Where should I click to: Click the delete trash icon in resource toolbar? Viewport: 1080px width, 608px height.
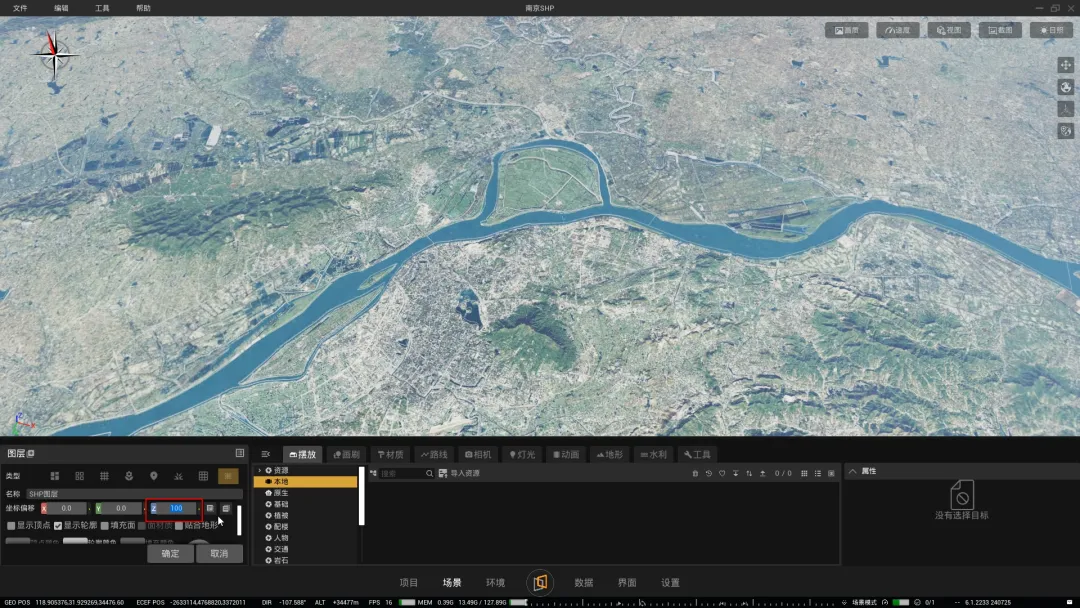click(695, 473)
